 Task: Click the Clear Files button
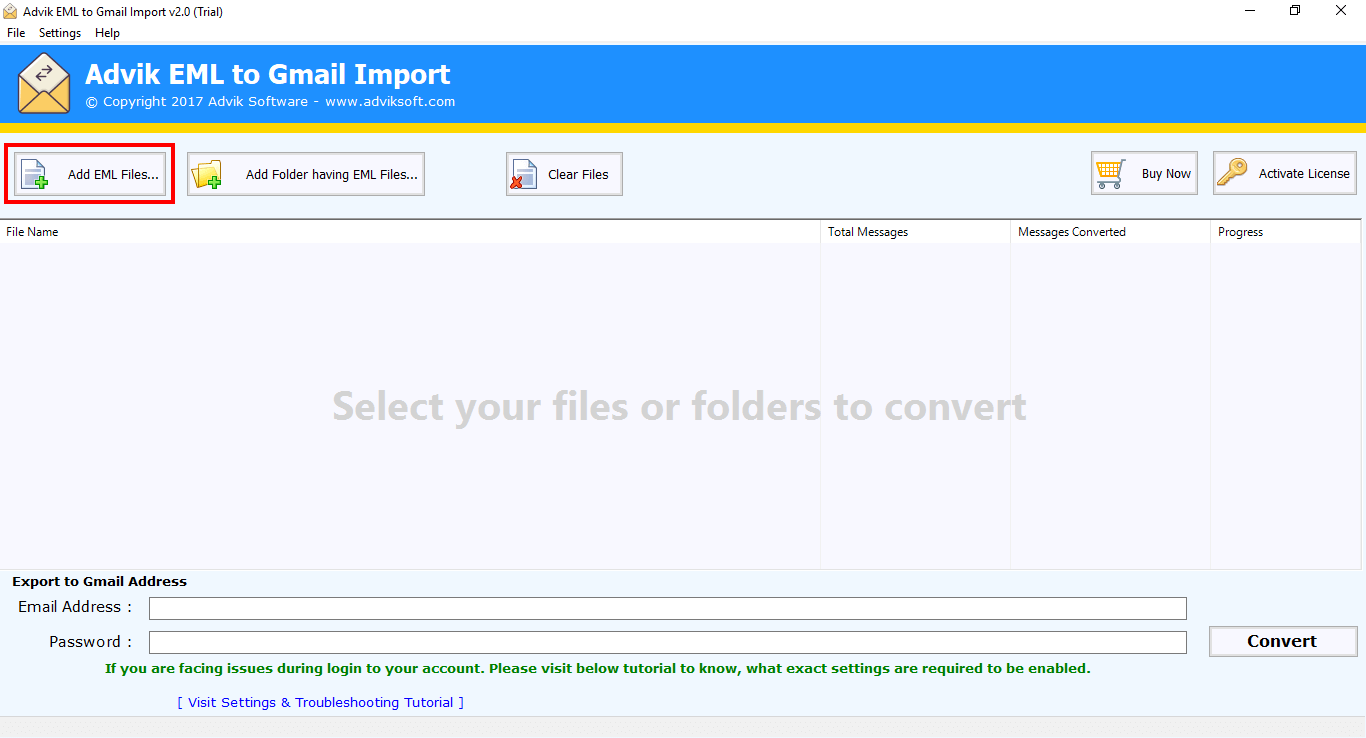click(x=564, y=174)
